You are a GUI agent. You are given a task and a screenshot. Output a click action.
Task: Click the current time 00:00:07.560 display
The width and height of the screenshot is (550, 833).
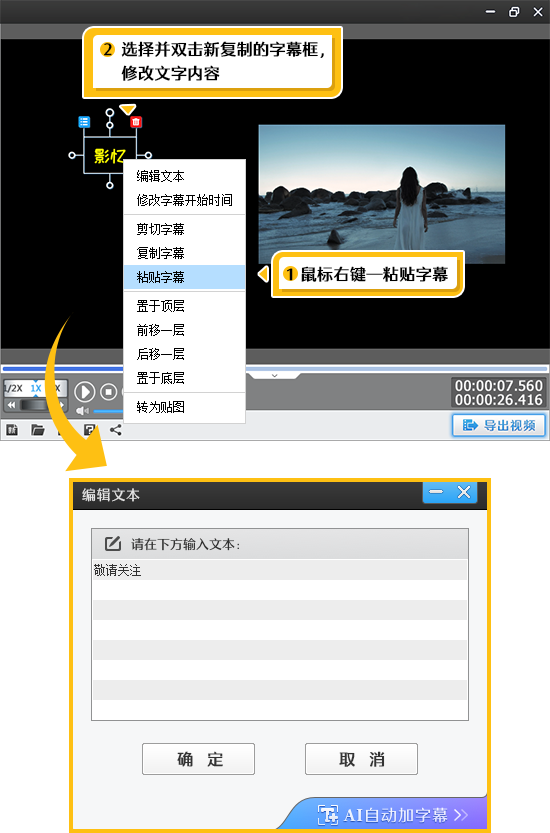498,386
